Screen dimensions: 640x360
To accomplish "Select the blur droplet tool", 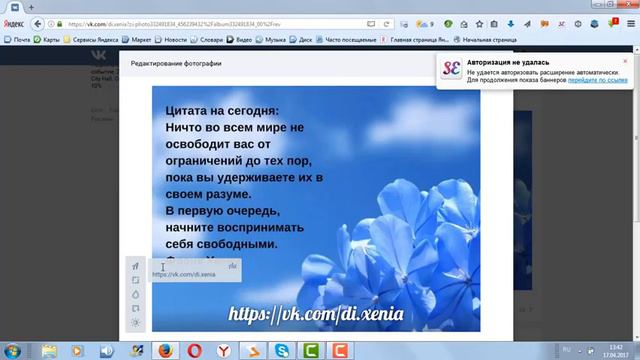I will (136, 294).
